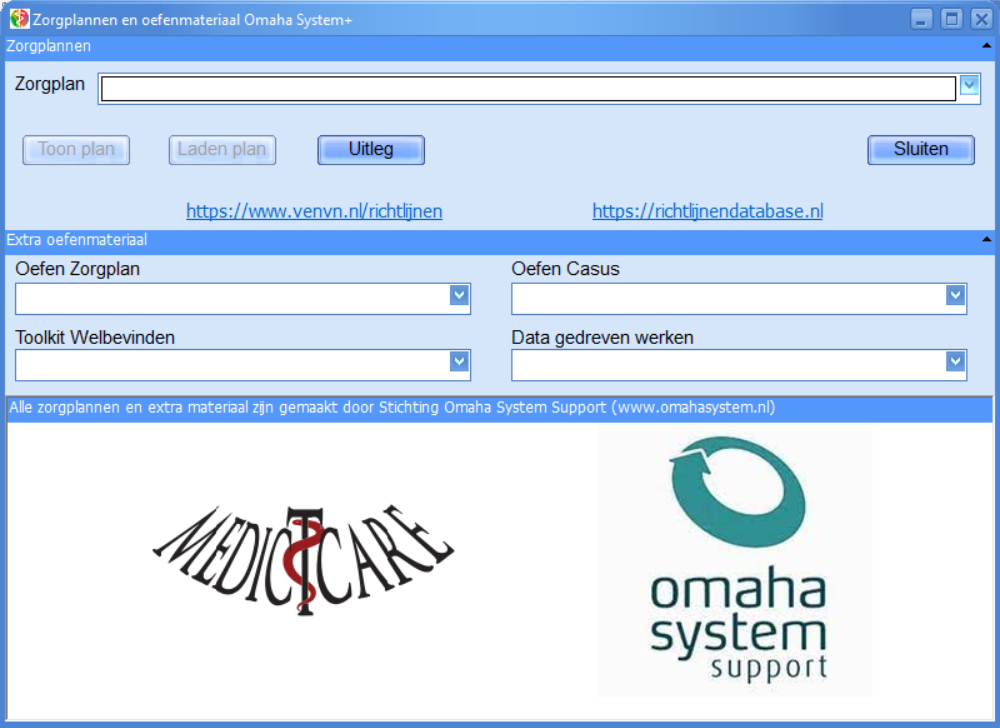Open the Zorgplan dropdown arrow
The height and width of the screenshot is (728, 1000).
969,88
